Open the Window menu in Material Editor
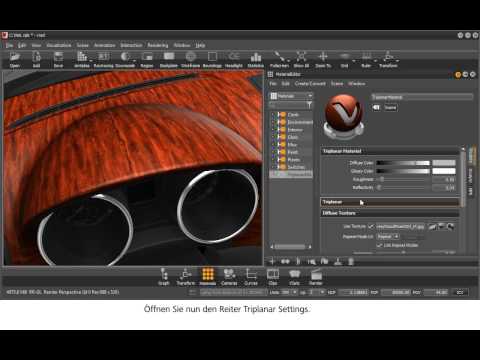The width and height of the screenshot is (480, 360). (x=357, y=83)
